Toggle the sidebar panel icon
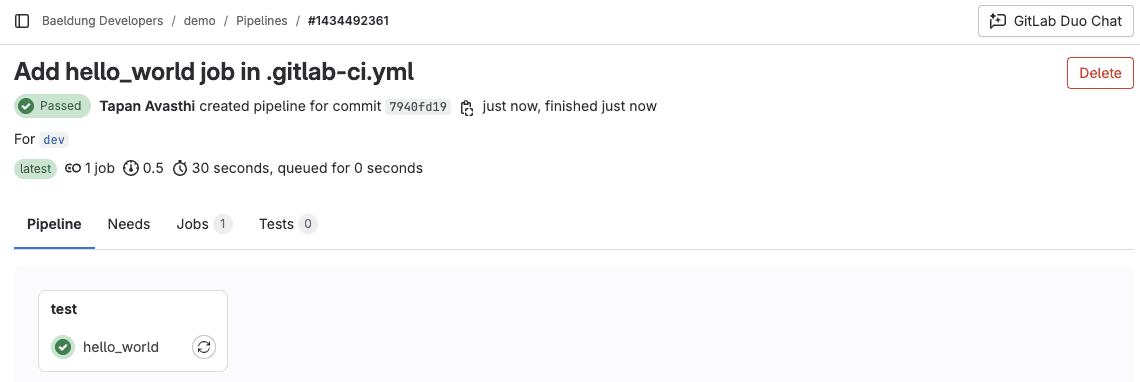This screenshot has height=382, width=1140. pyautogui.click(x=22, y=21)
